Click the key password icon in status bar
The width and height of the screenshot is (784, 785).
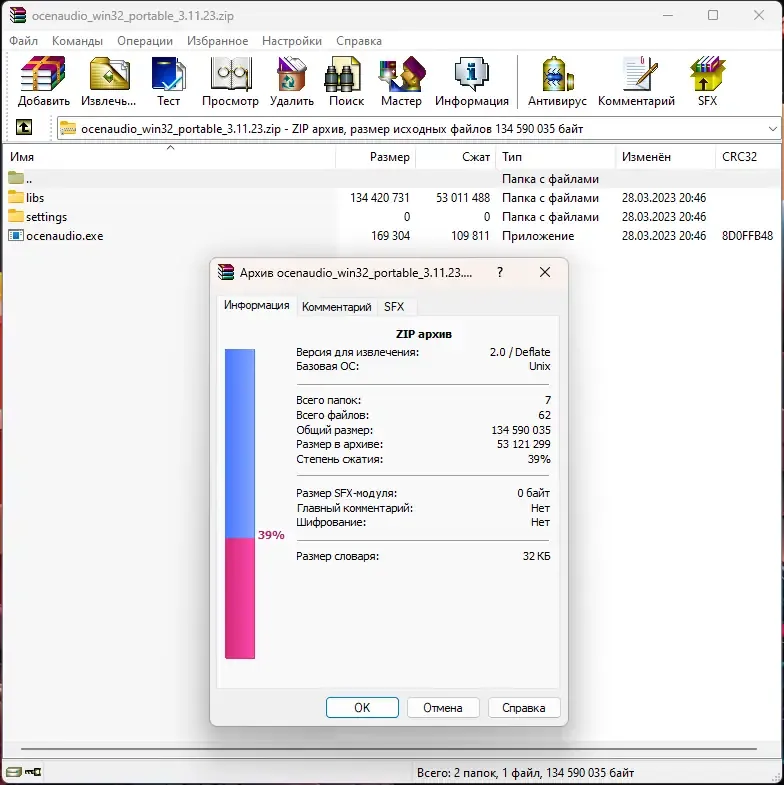click(34, 772)
